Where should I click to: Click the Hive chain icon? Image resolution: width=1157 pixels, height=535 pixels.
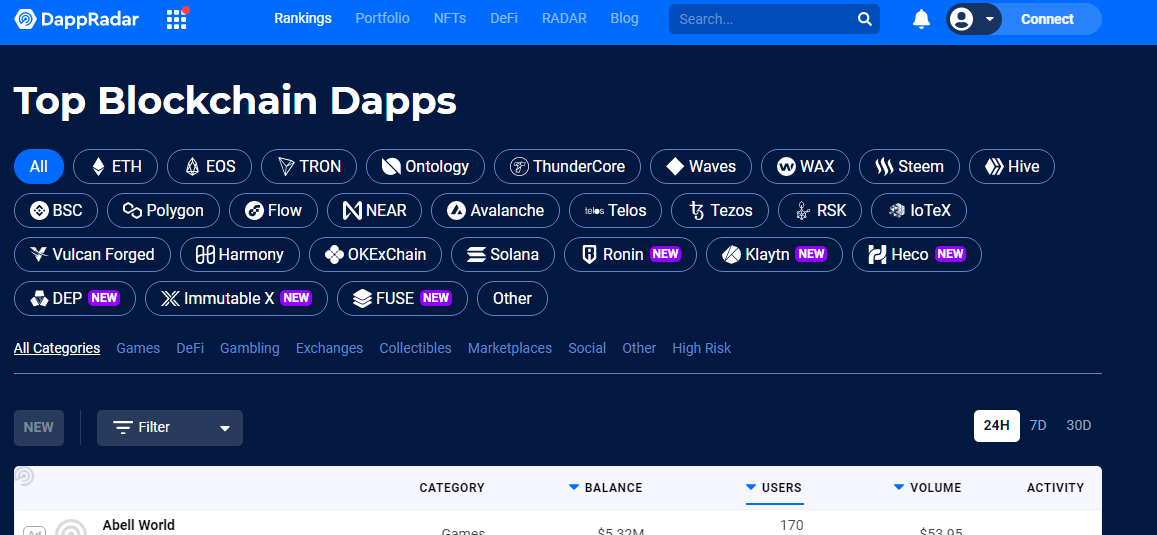click(994, 167)
